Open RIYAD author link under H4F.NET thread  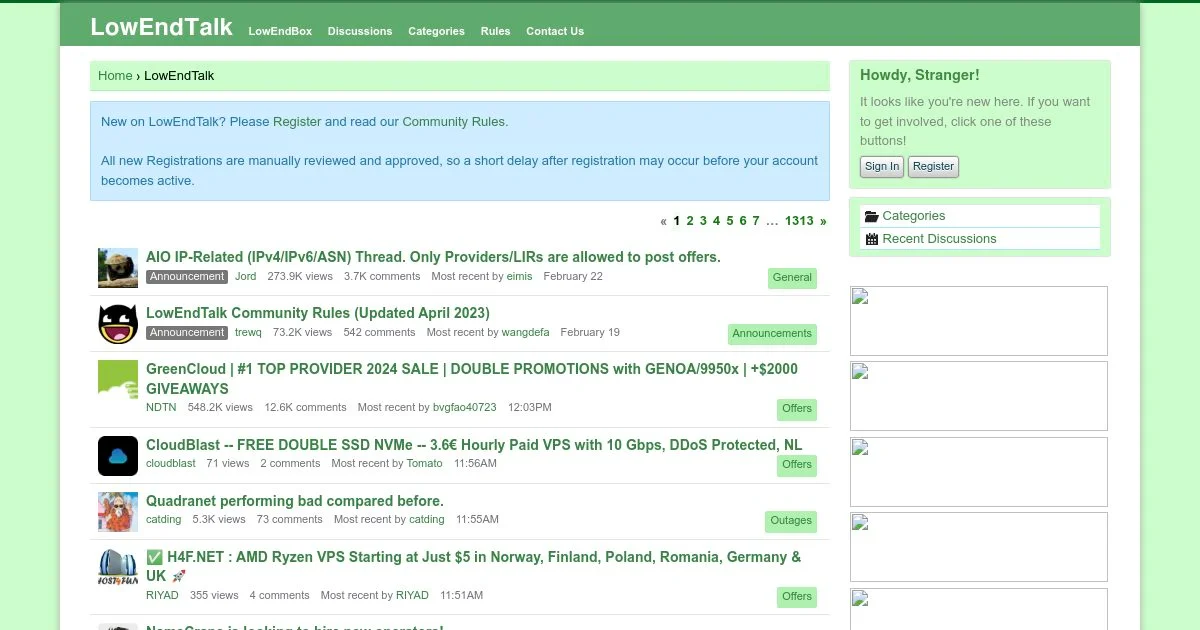click(x=162, y=596)
